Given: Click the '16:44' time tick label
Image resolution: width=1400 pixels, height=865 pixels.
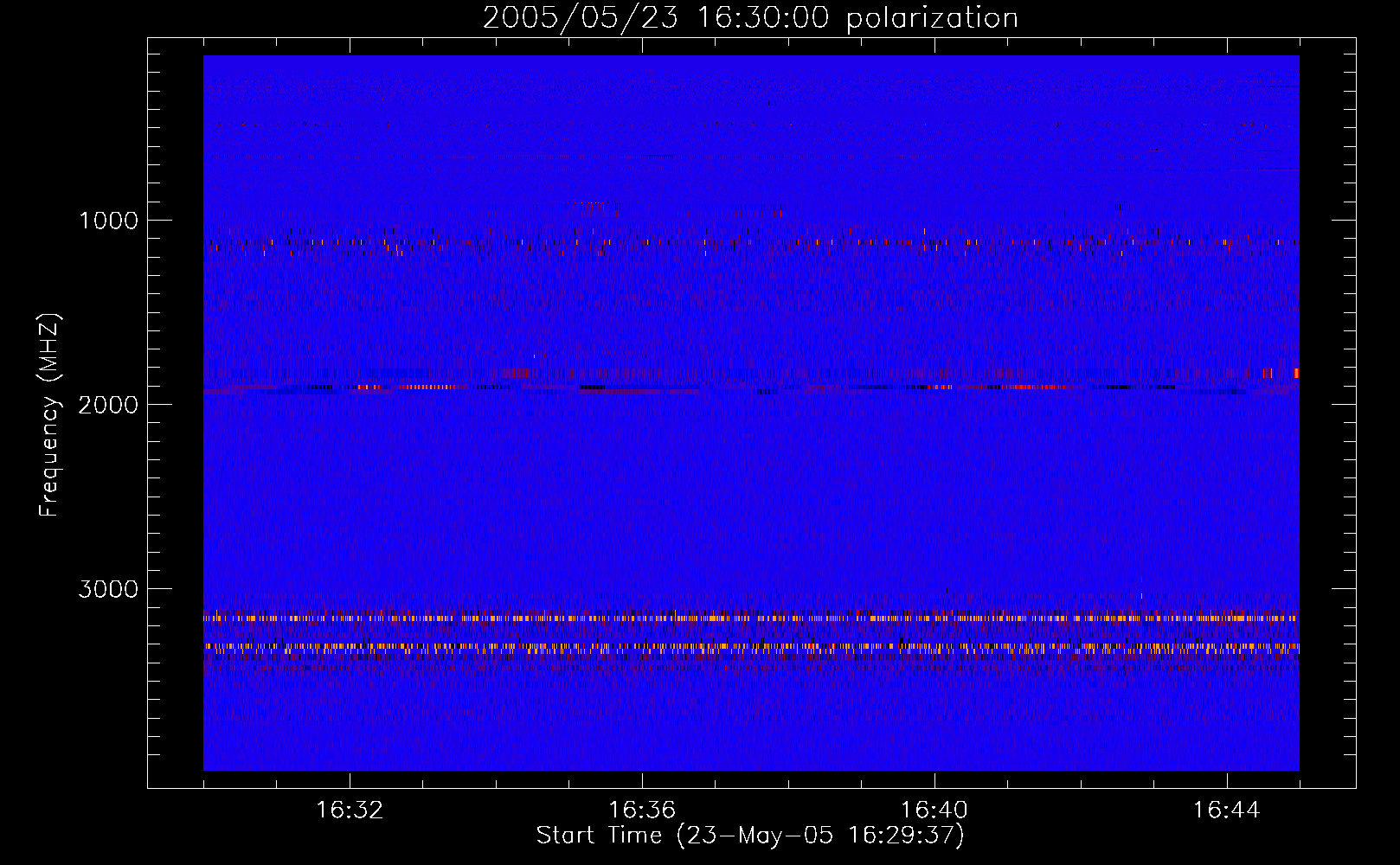Looking at the screenshot, I should 1226,811.
